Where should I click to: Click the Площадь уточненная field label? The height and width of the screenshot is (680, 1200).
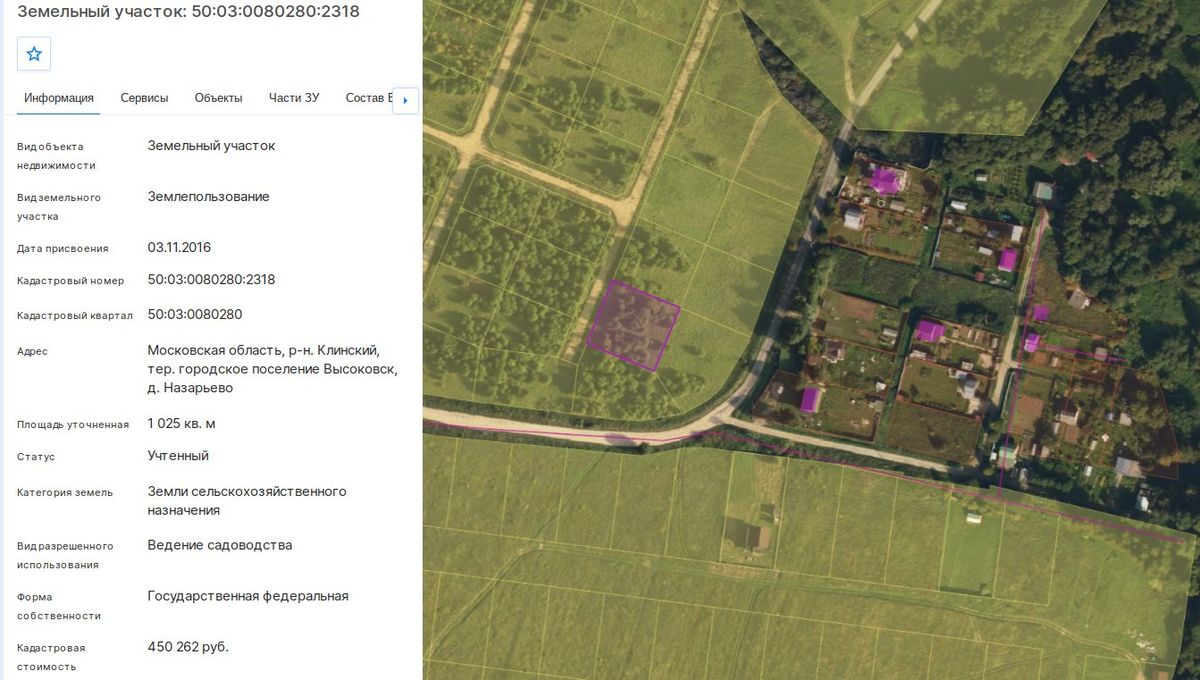click(73, 425)
